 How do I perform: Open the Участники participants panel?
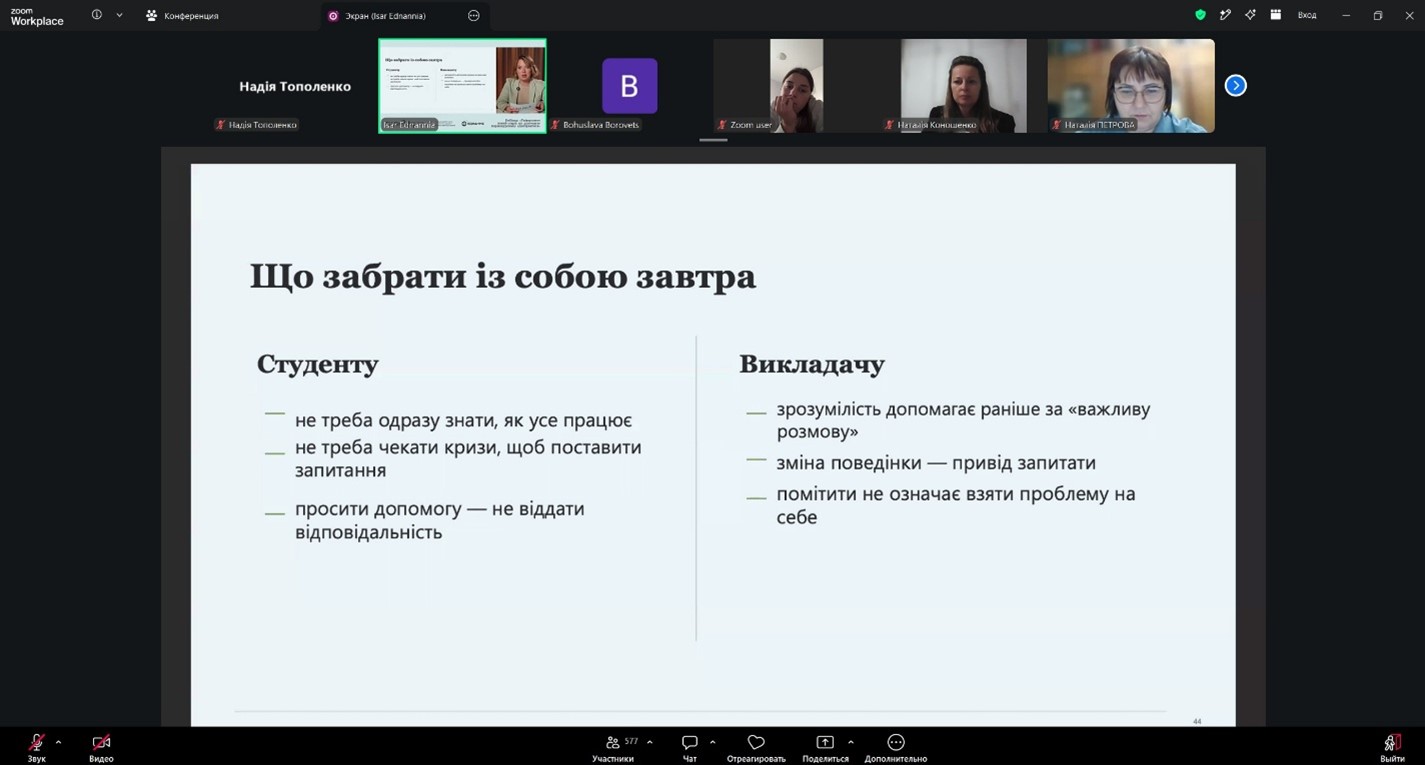click(613, 747)
